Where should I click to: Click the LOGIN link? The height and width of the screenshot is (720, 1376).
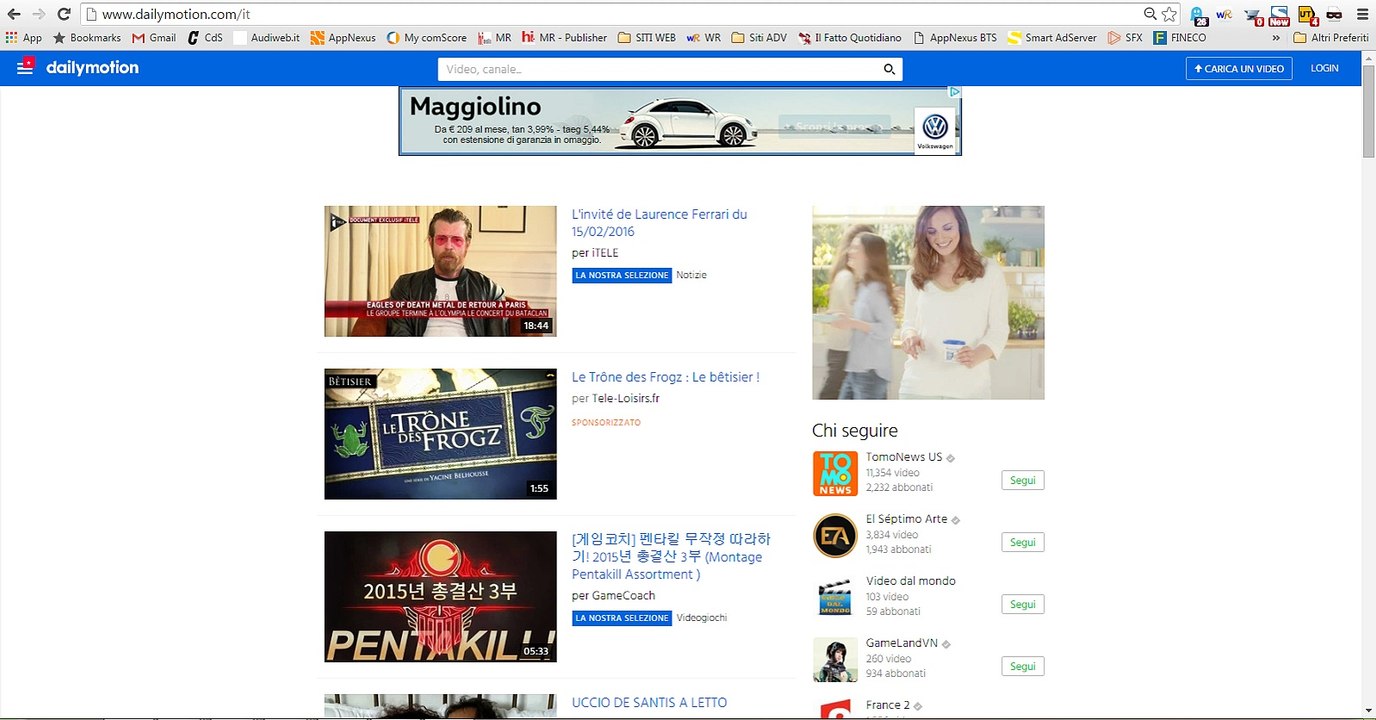click(1324, 68)
